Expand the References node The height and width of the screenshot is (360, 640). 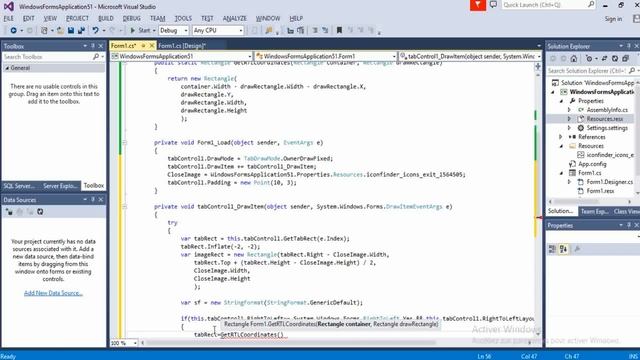click(x=561, y=137)
